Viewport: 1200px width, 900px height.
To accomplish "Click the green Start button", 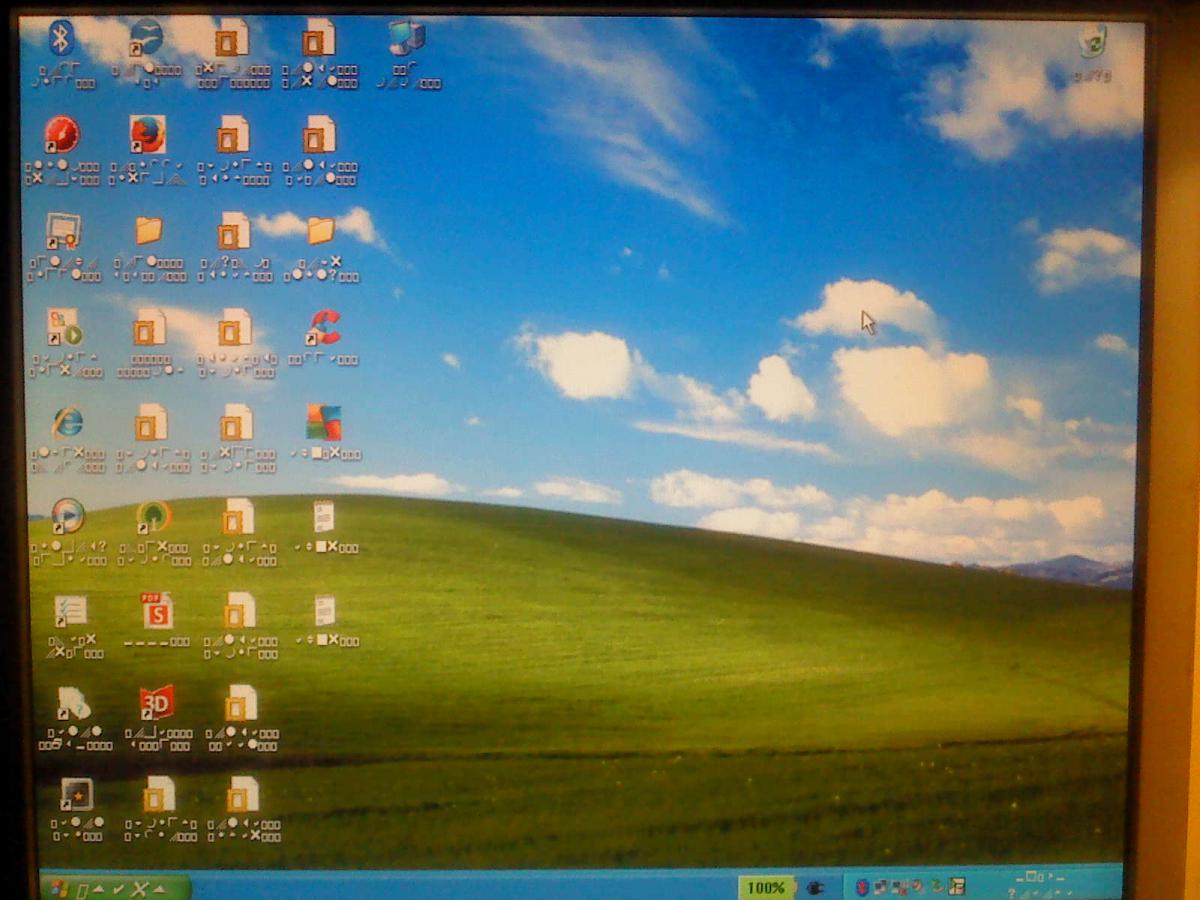I will point(115,888).
